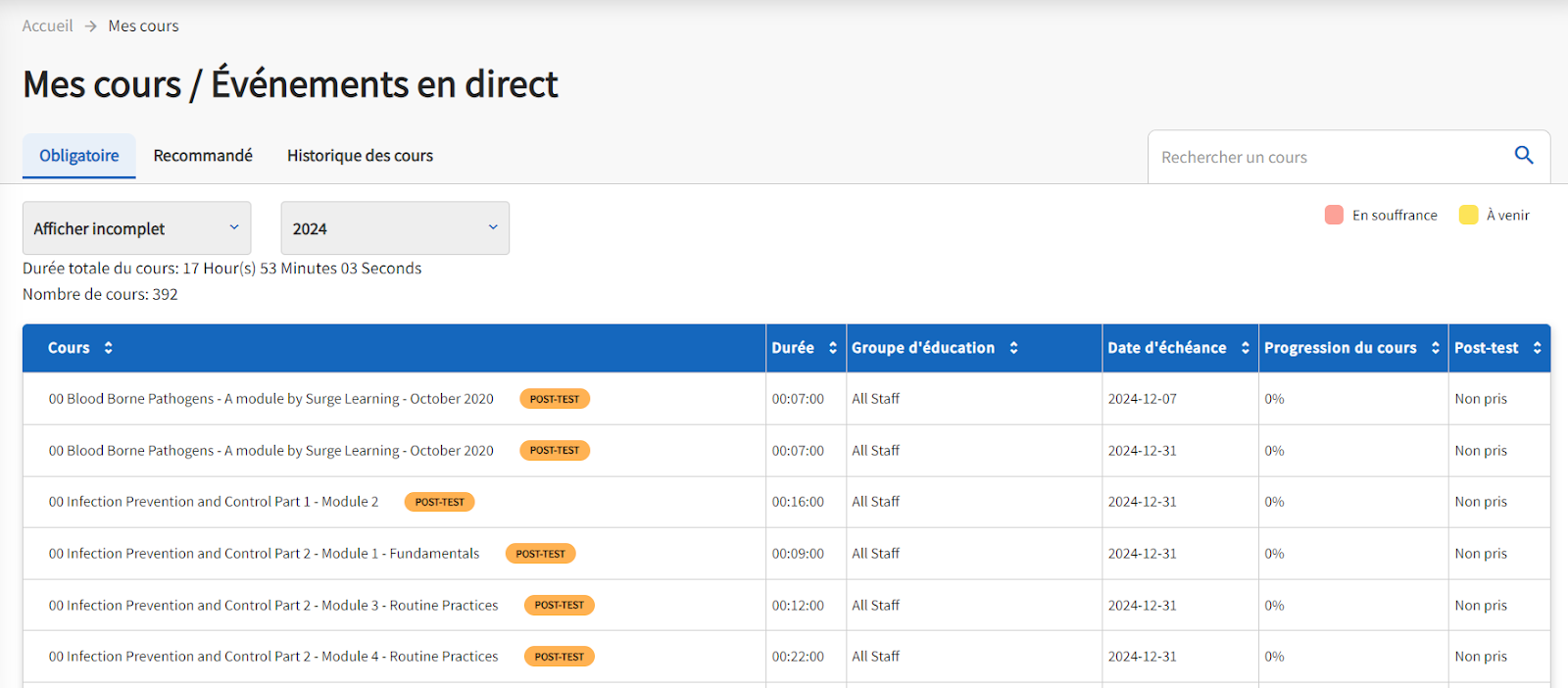
Task: Sort by Durée column sort icon
Action: [x=833, y=348]
